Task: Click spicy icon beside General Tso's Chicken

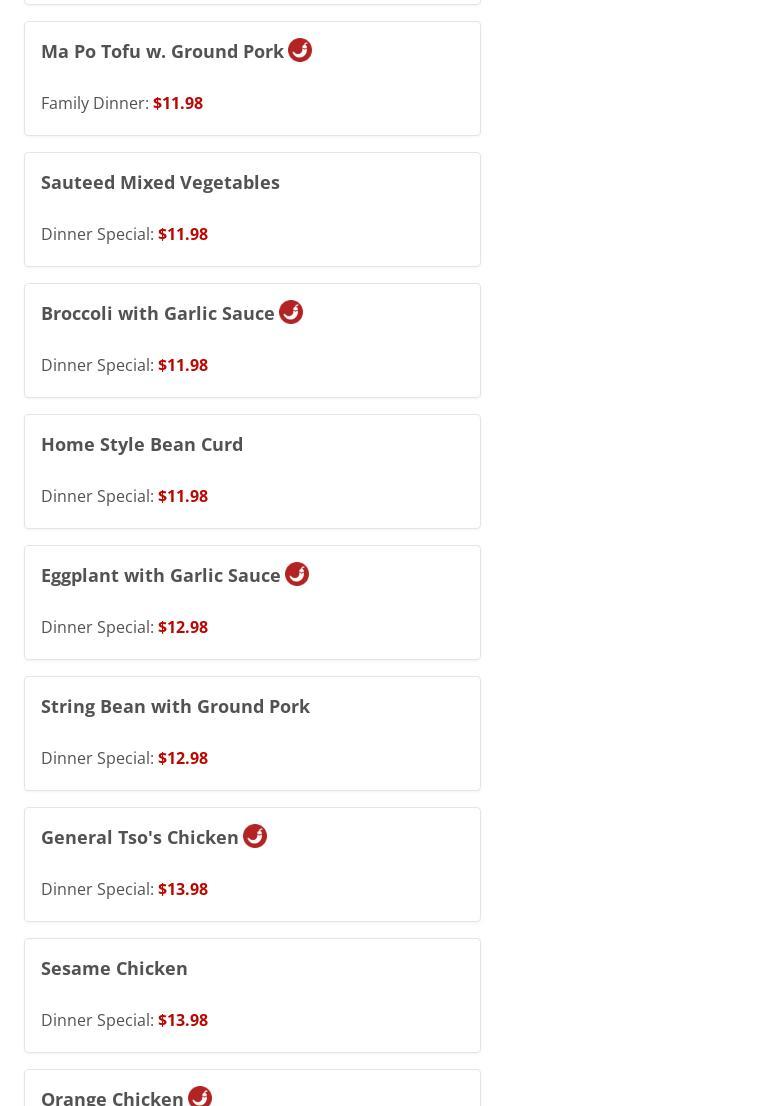Action: pos(255,836)
